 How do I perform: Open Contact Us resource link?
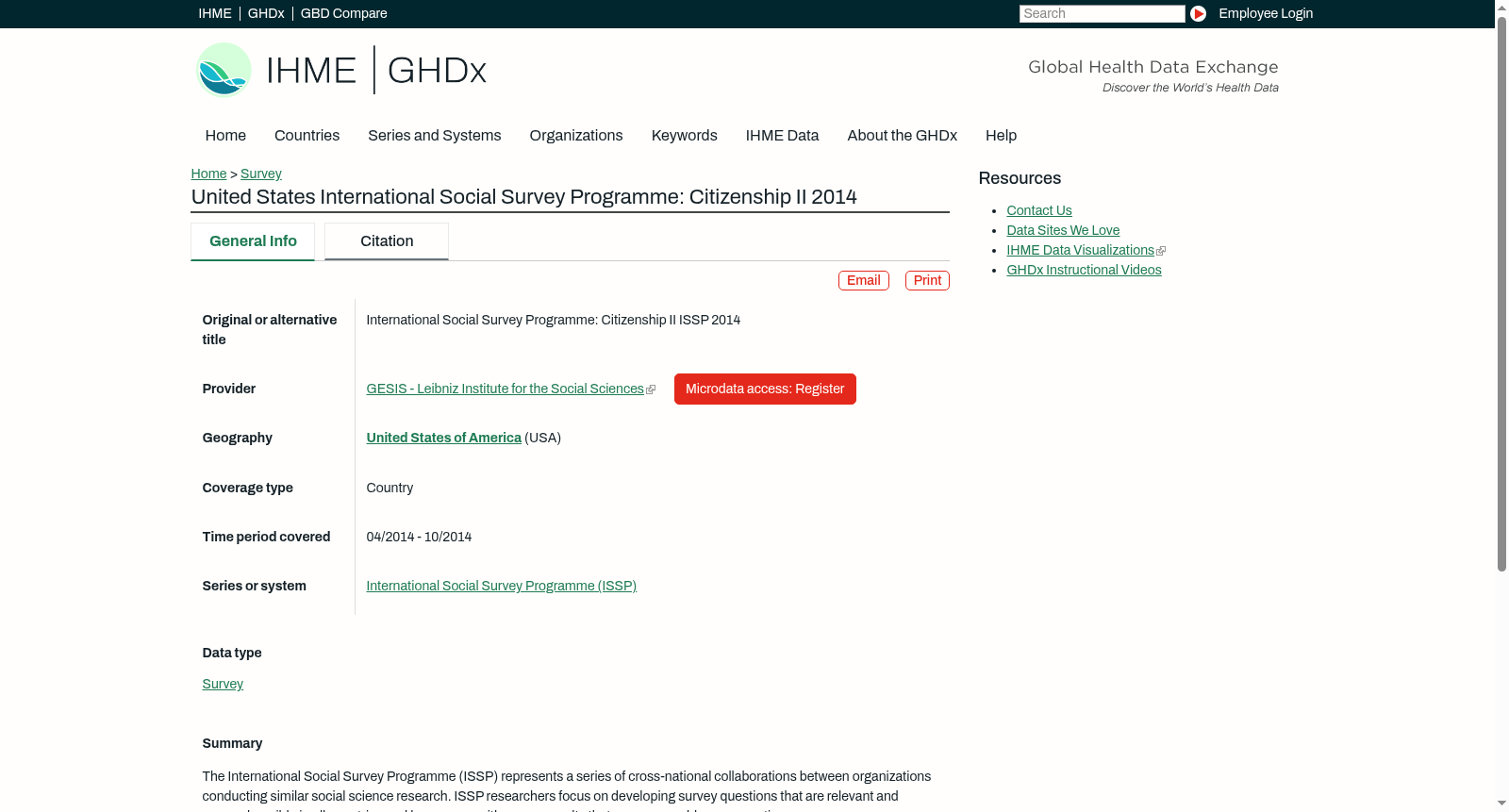[1039, 210]
